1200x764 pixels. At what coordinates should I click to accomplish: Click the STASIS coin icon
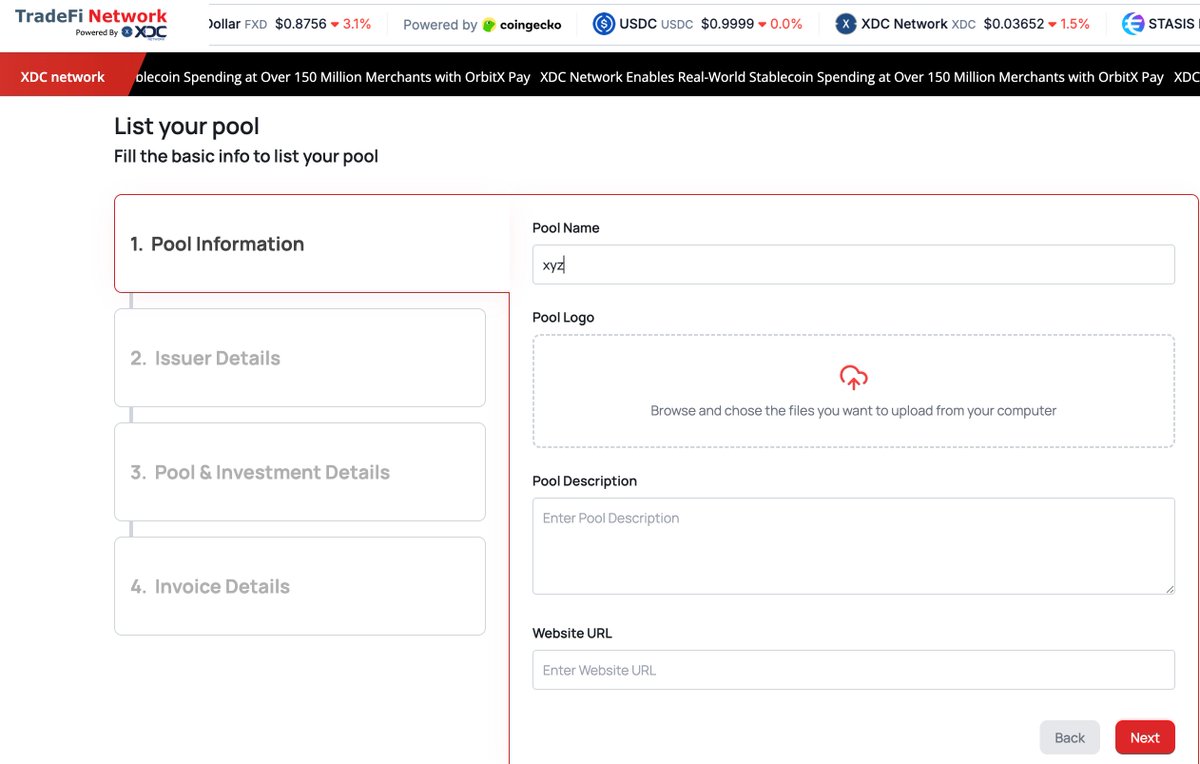[x=1133, y=24]
